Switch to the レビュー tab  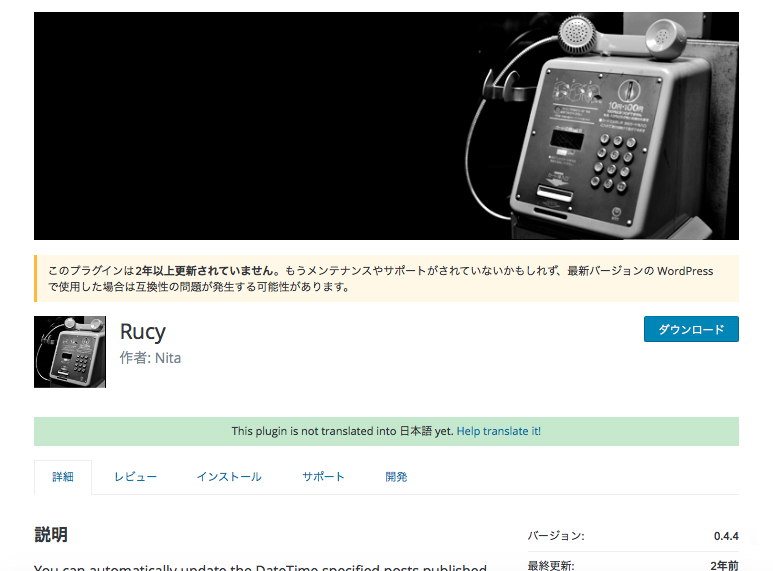(x=135, y=477)
